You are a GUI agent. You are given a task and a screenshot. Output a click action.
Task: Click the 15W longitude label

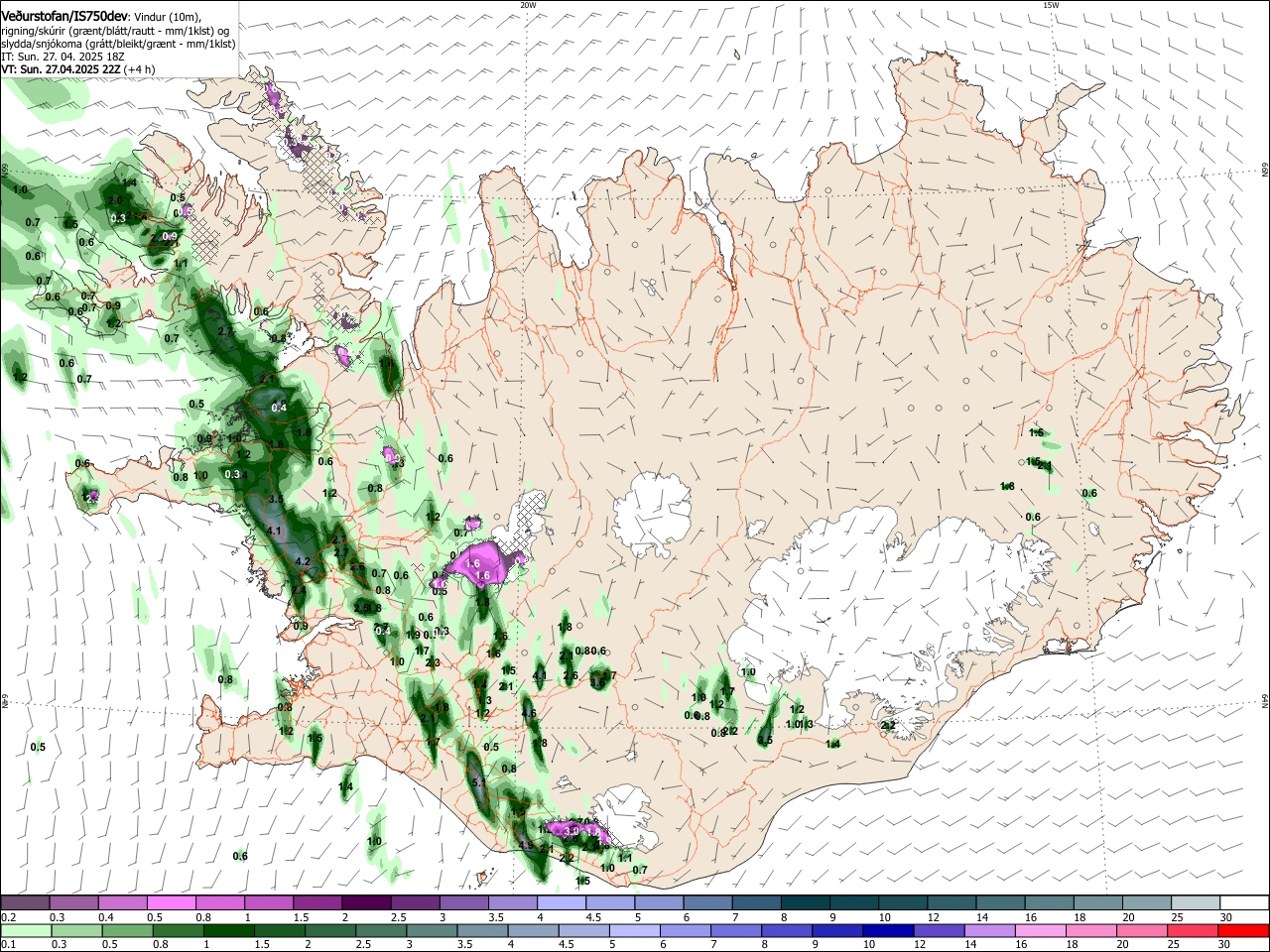coord(1051,4)
